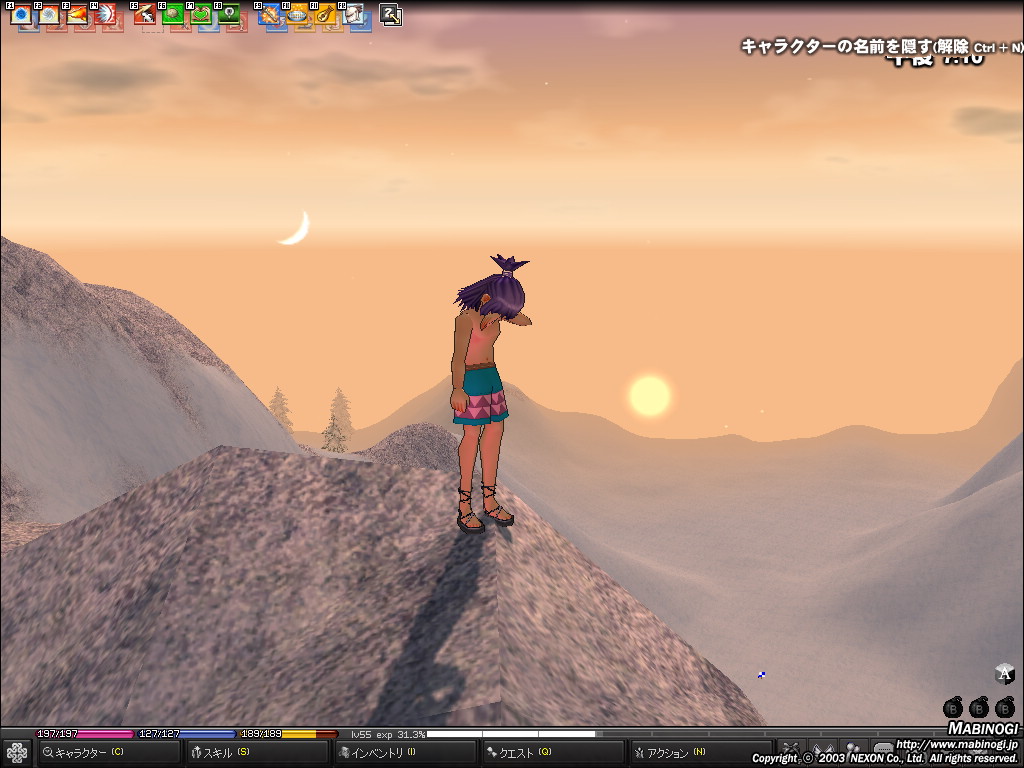Click the middle bomb 'B' icon
The image size is (1024, 768).
(x=979, y=707)
